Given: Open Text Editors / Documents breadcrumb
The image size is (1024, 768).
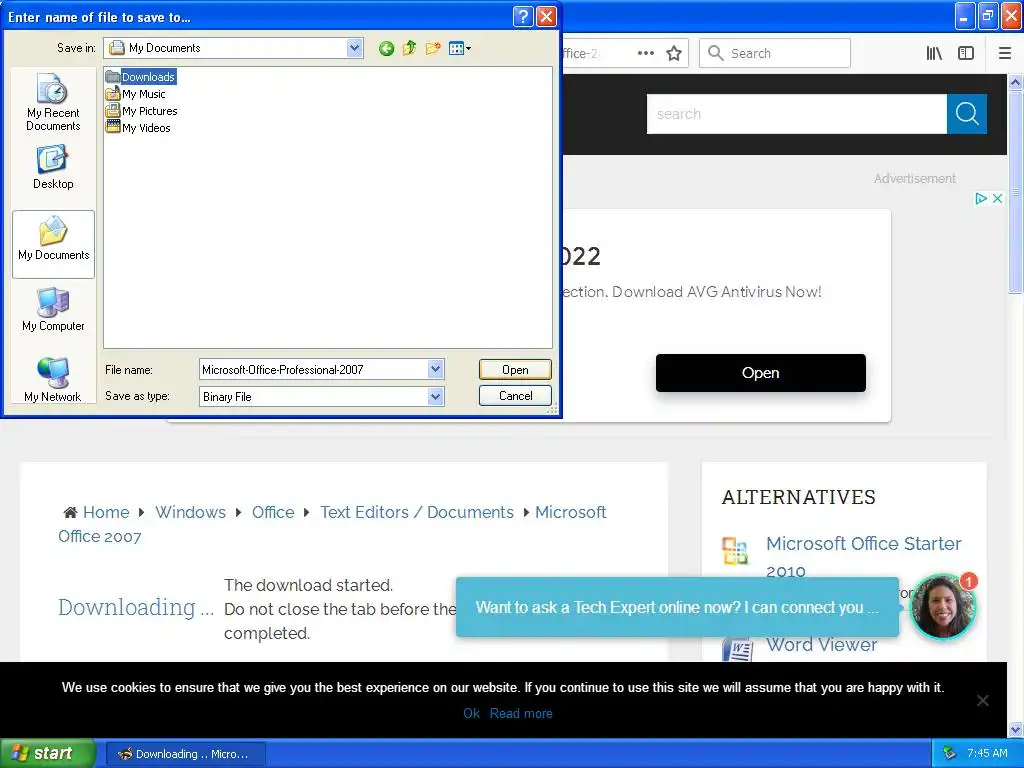Looking at the screenshot, I should pos(417,512).
